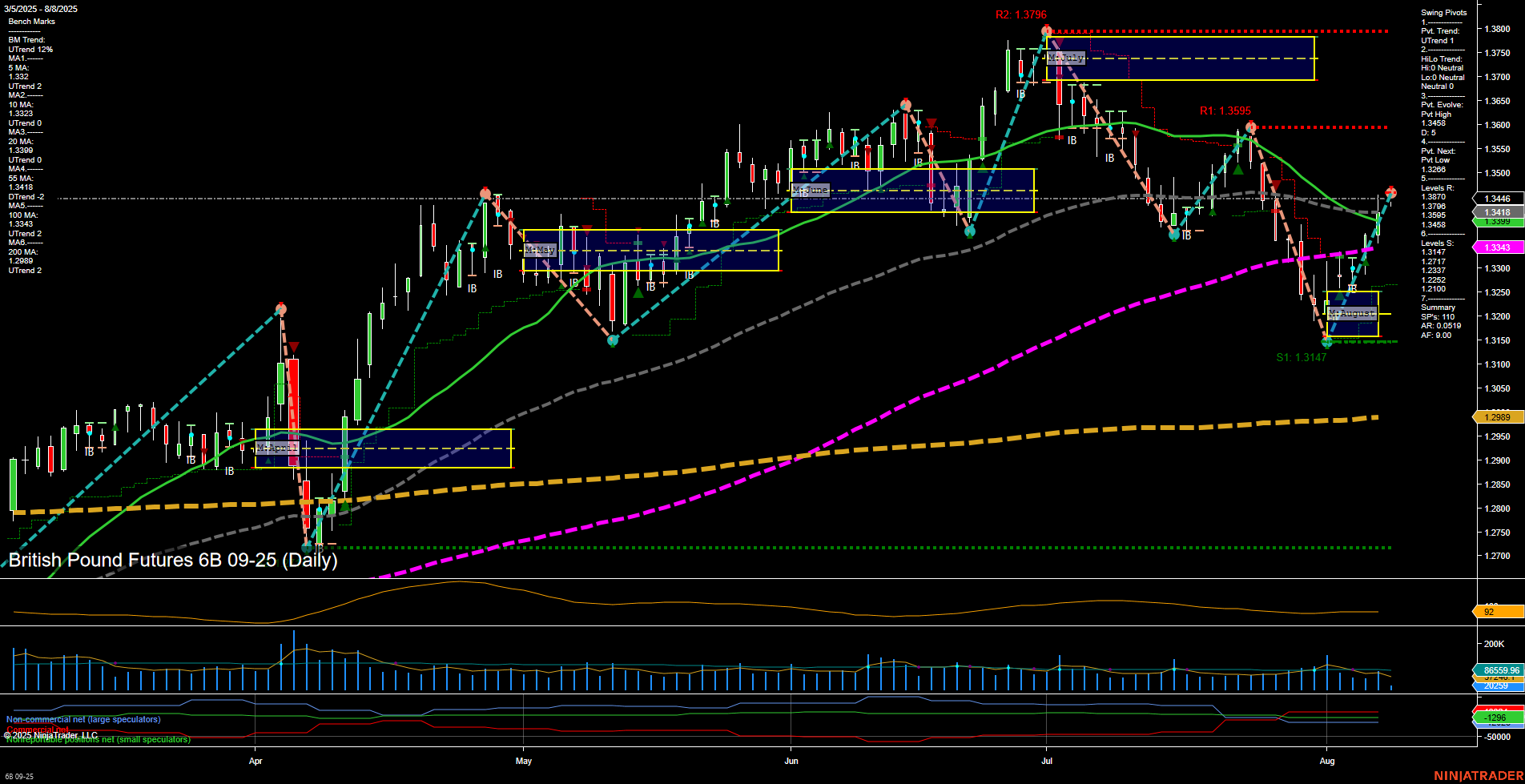1525x784 pixels.
Task: Select the red pivot marker at R2: 1.3796
Action: [1046, 30]
